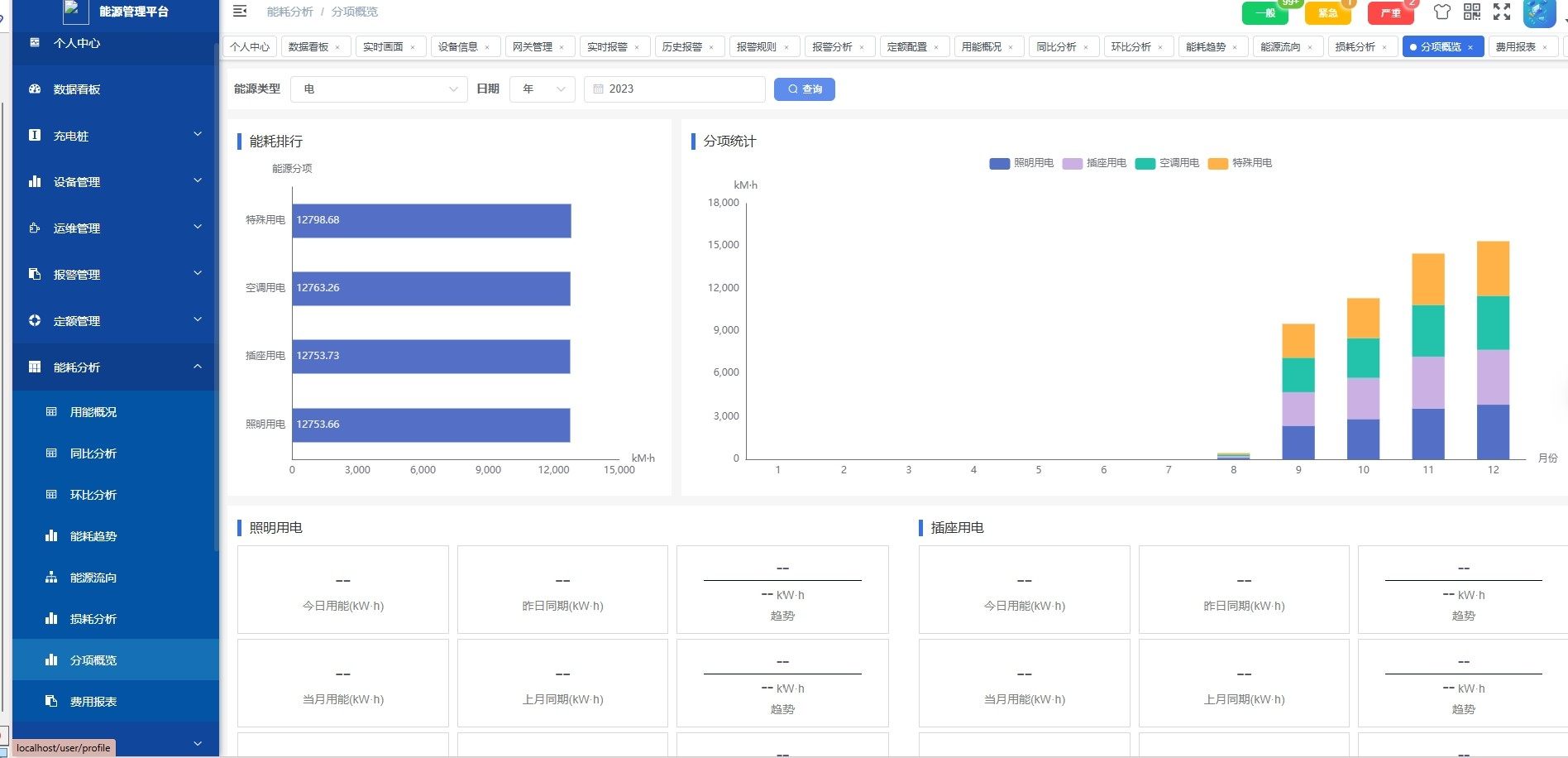
Task: Open 同比分析 in the sidebar menu
Action: coord(93,453)
